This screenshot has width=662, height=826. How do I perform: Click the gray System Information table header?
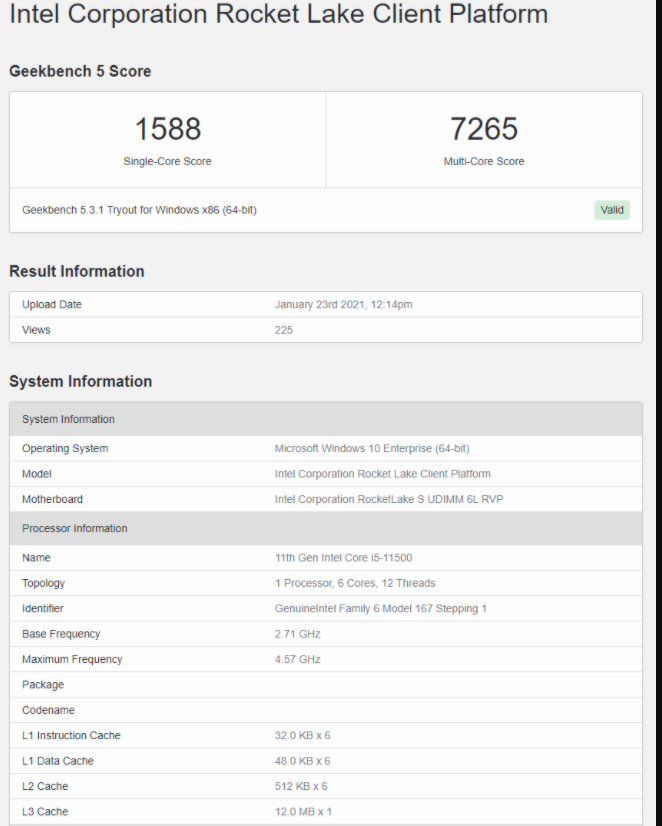326,419
